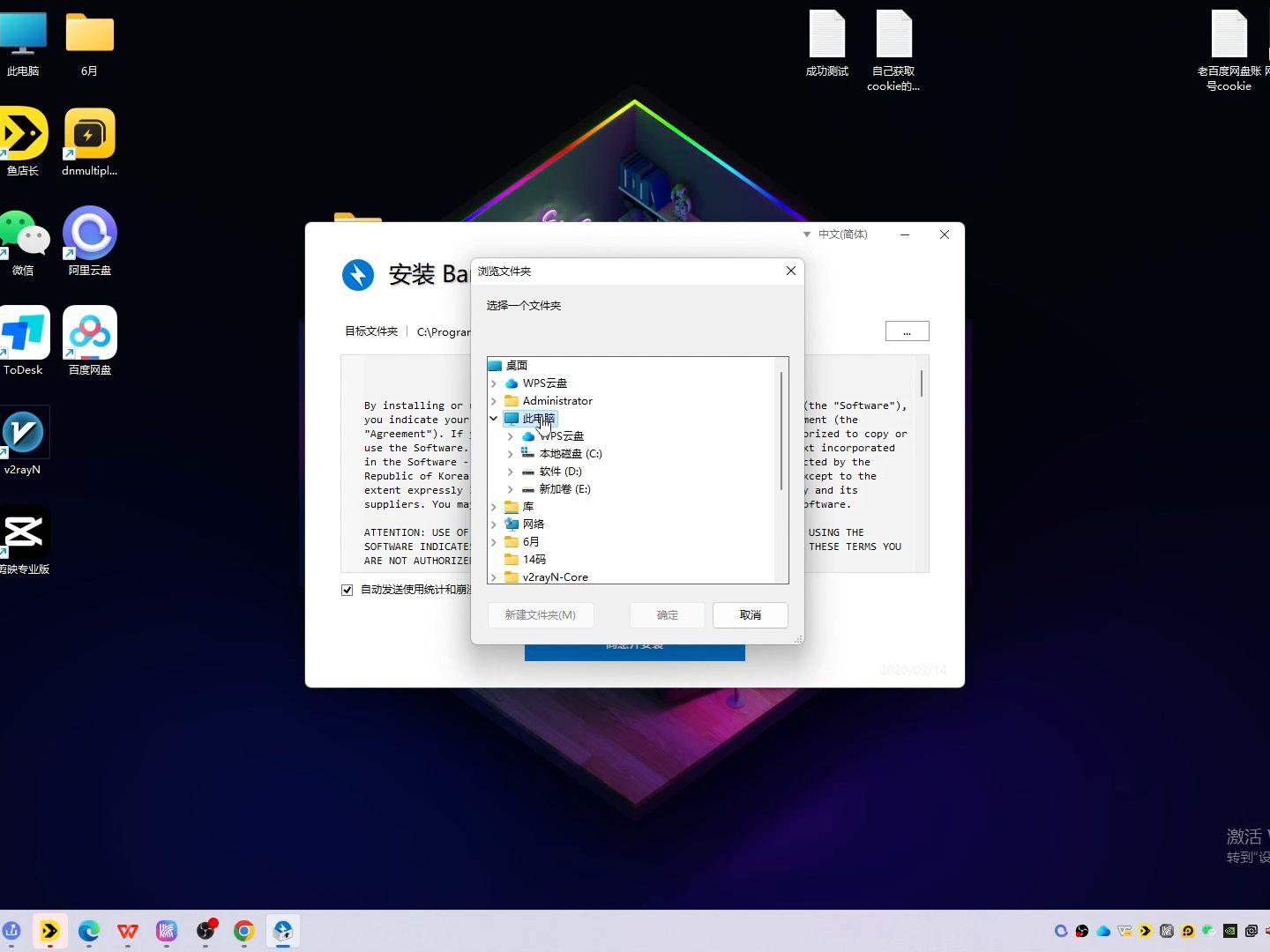Open 微信 WeChat desktop shortcut

24,242
